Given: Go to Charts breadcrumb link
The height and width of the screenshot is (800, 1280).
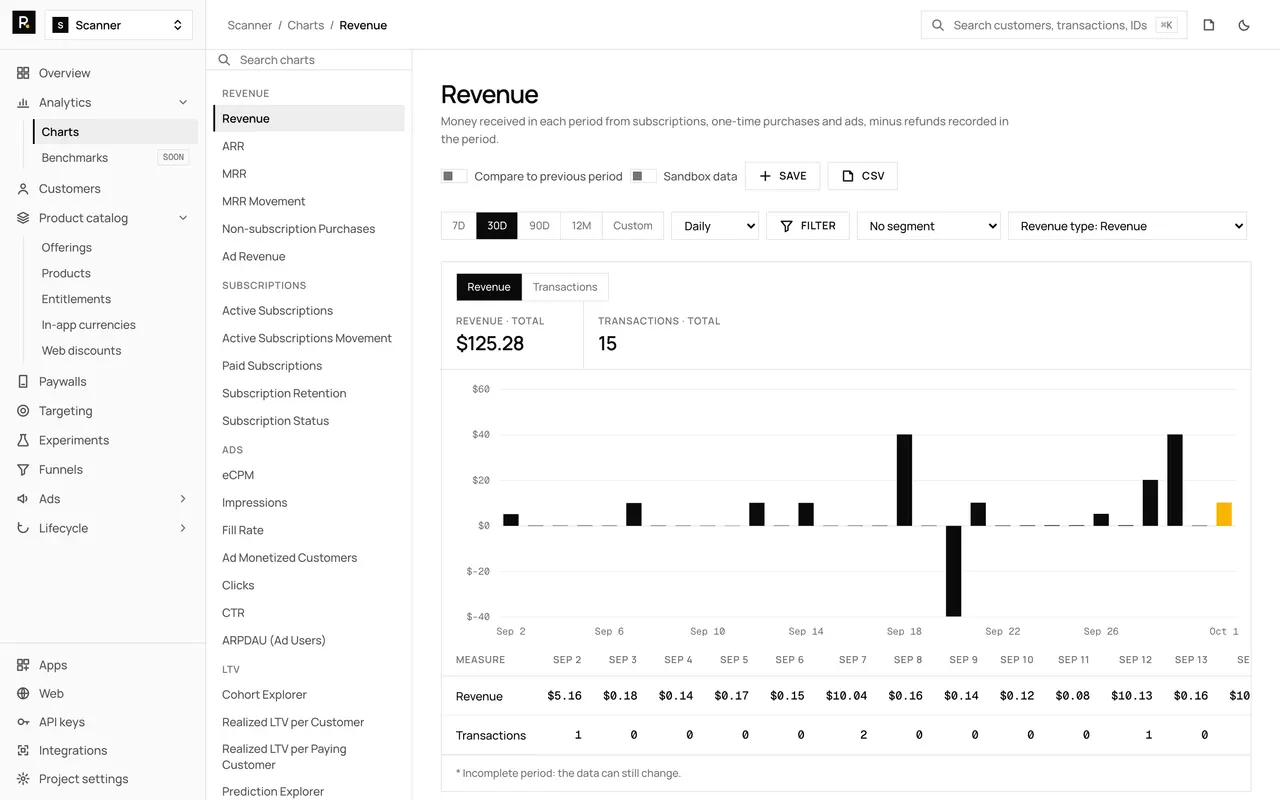Looking at the screenshot, I should click(306, 25).
